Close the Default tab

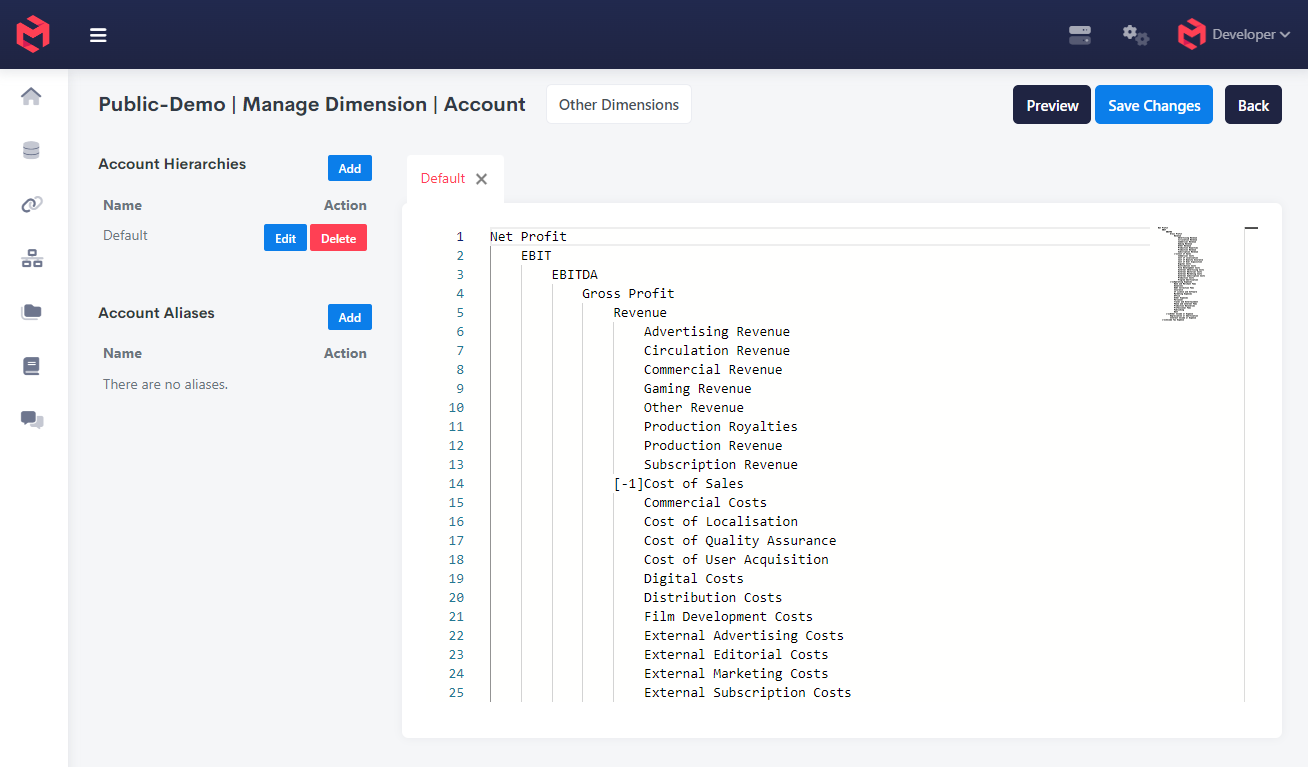[481, 179]
